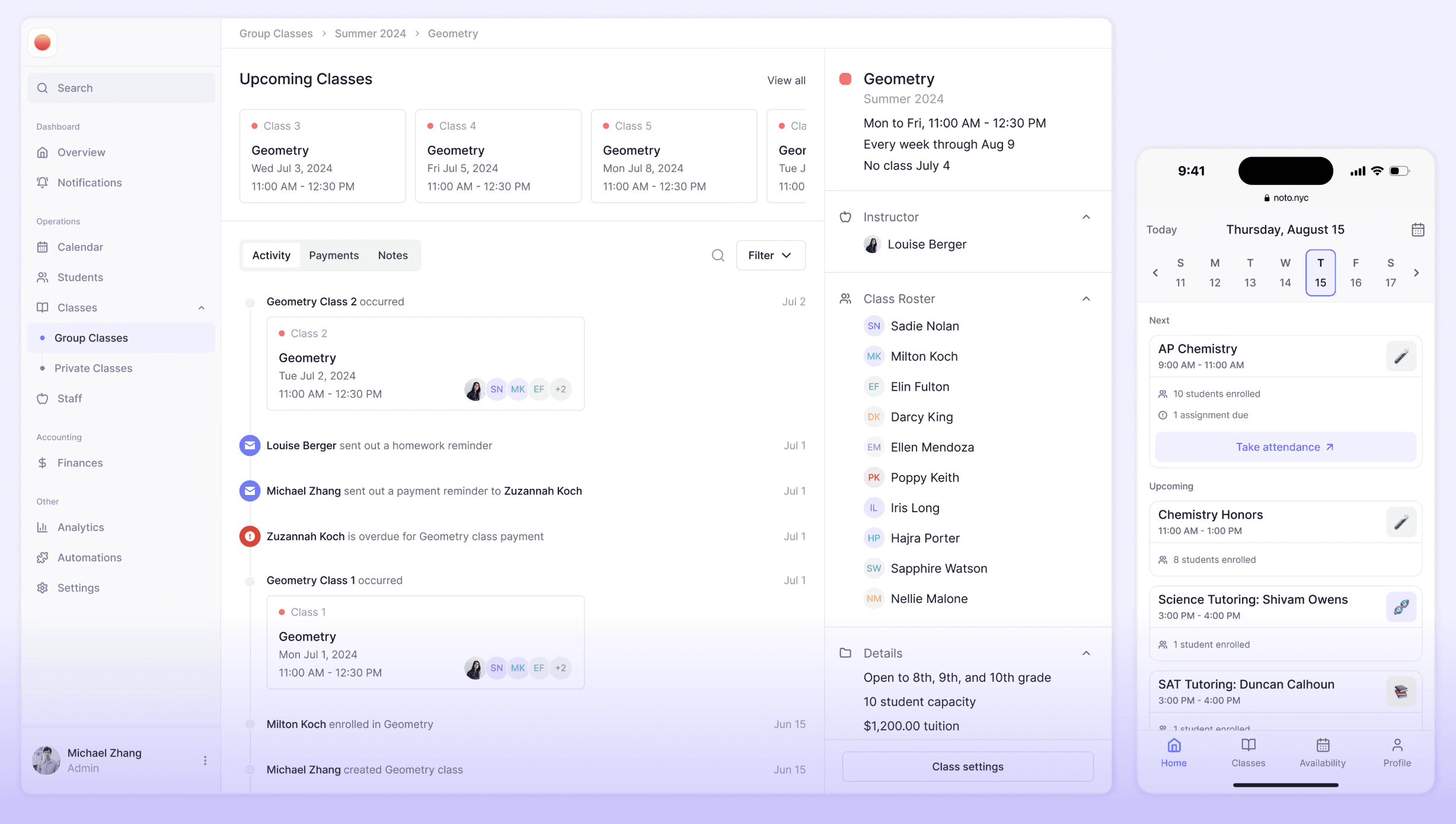Collapse the Class Roster section
The height and width of the screenshot is (824, 1456).
tap(1085, 299)
